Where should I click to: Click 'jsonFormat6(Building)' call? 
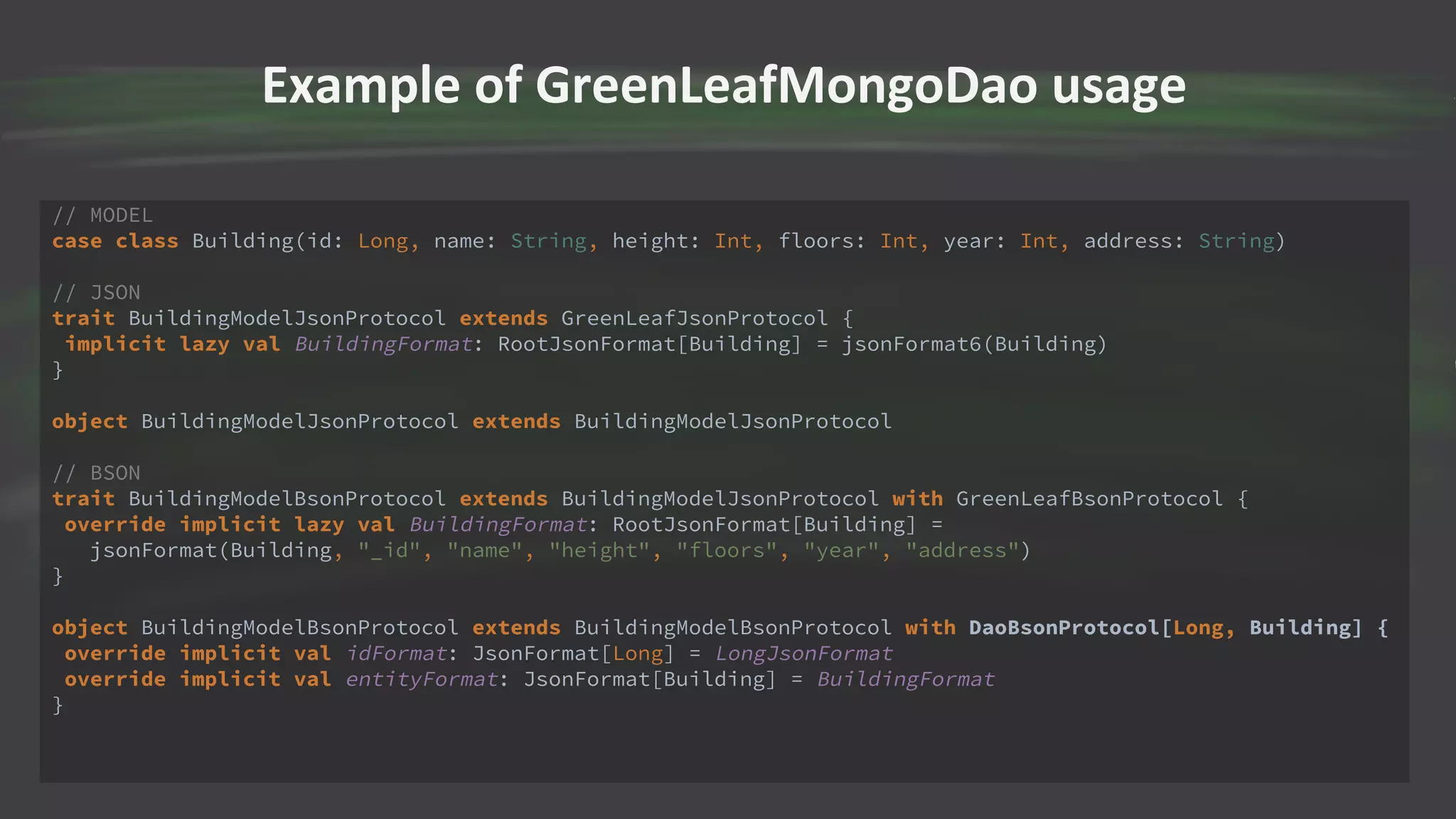point(974,344)
